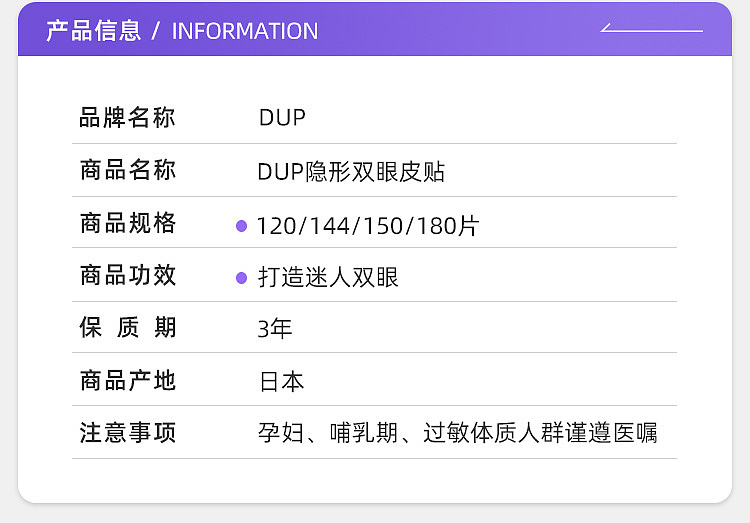The image size is (750, 523).
Task: Click the purple bullet beside '打造迷人双眼'
Action: (x=242, y=278)
